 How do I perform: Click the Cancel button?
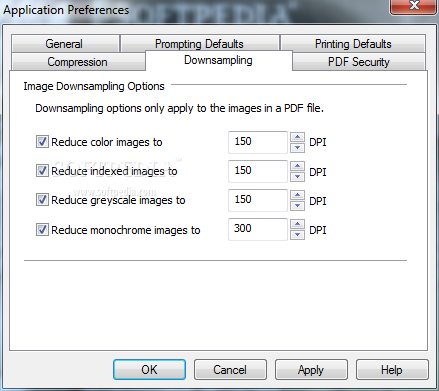tap(230, 369)
